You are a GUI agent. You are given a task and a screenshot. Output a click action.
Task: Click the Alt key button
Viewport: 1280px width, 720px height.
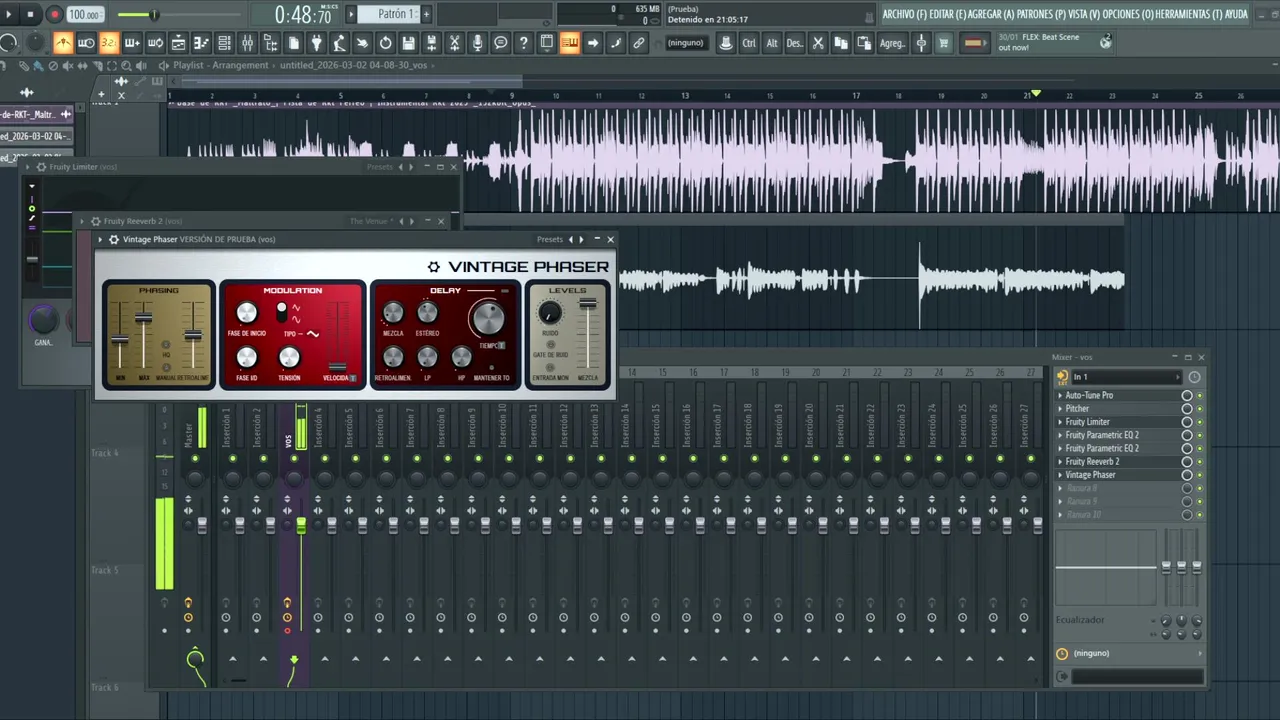tap(772, 43)
